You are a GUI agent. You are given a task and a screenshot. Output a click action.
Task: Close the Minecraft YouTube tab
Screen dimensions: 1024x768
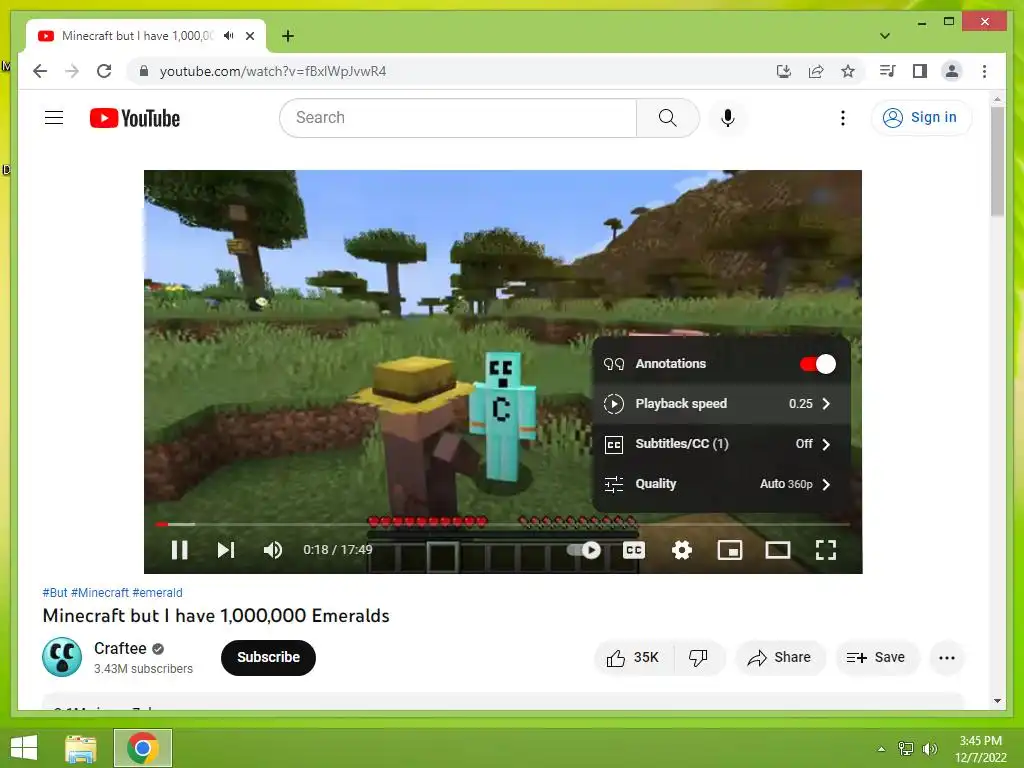249,36
